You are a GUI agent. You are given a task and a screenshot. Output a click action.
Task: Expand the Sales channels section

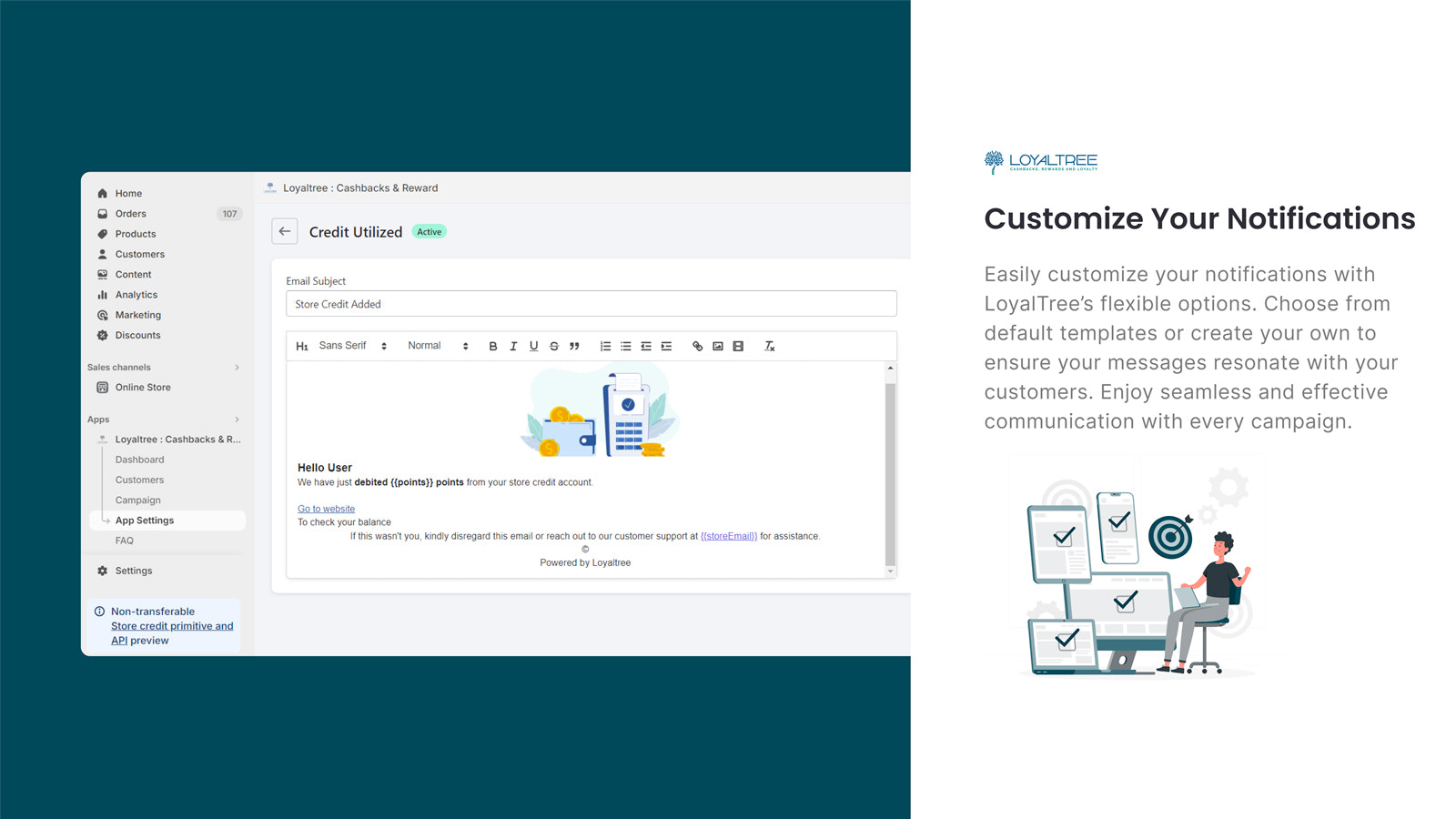coord(237,368)
